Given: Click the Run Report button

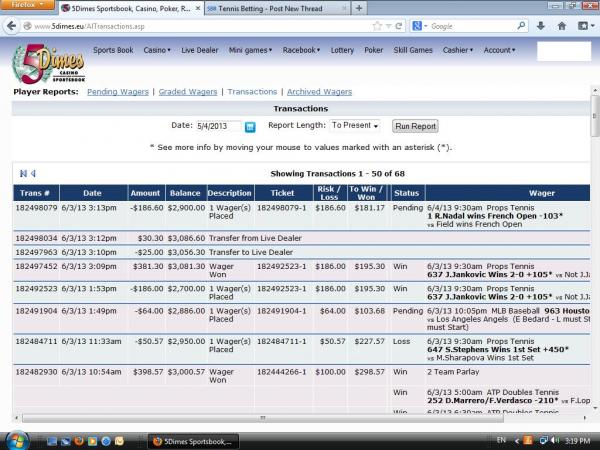Looking at the screenshot, I should pyautogui.click(x=415, y=126).
